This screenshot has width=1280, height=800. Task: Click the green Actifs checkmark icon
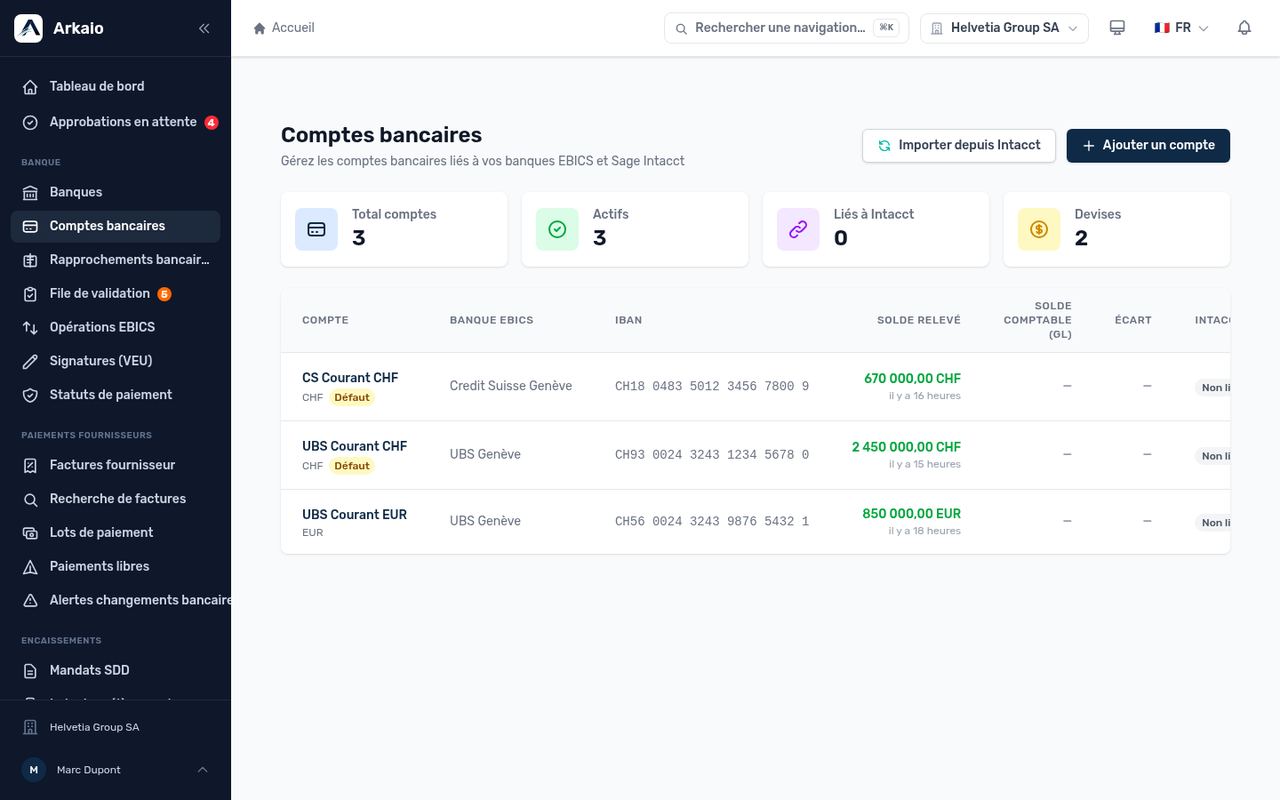557,229
